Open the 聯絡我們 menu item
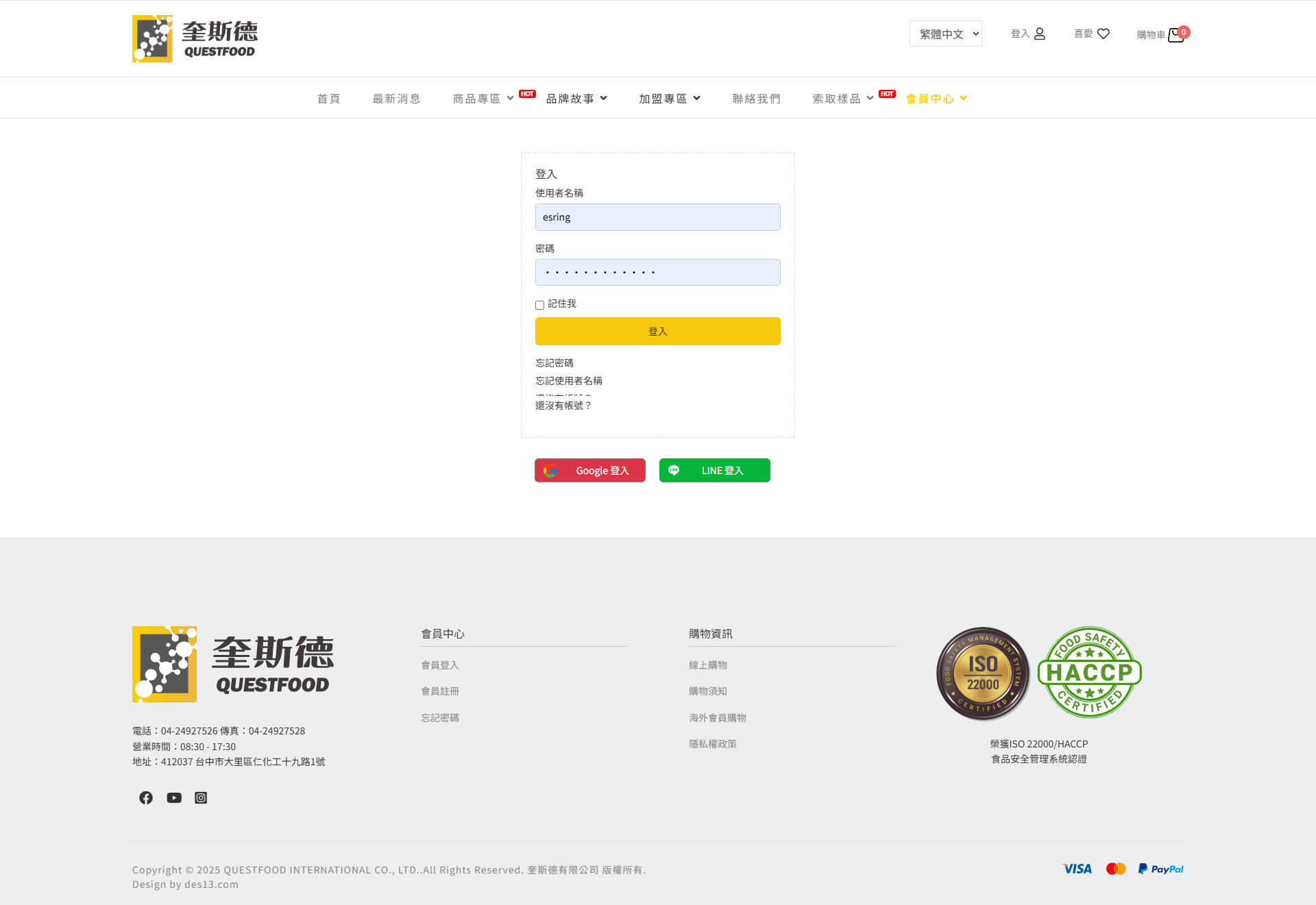Viewport: 1316px width, 905px height. click(756, 99)
